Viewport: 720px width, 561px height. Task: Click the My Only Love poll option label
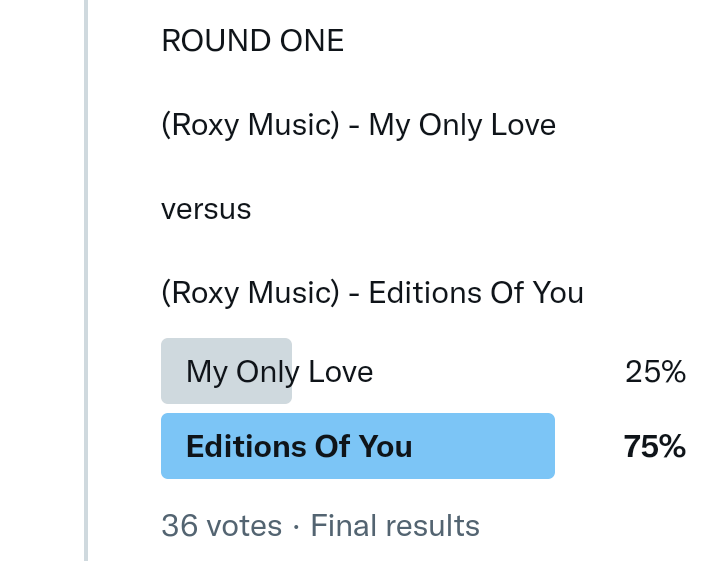279,372
